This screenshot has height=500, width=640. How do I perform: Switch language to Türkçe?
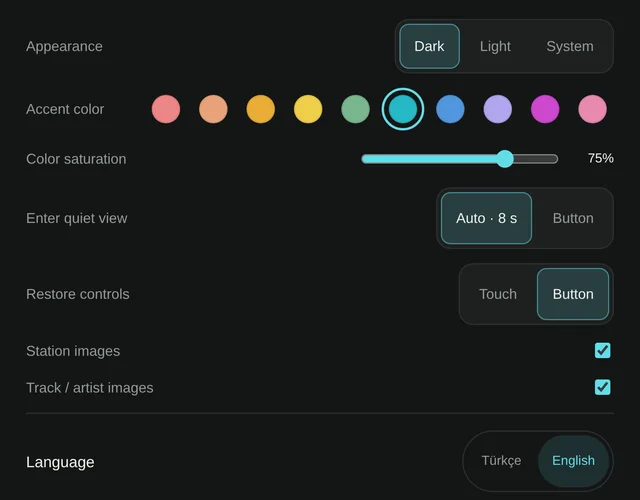click(x=502, y=460)
